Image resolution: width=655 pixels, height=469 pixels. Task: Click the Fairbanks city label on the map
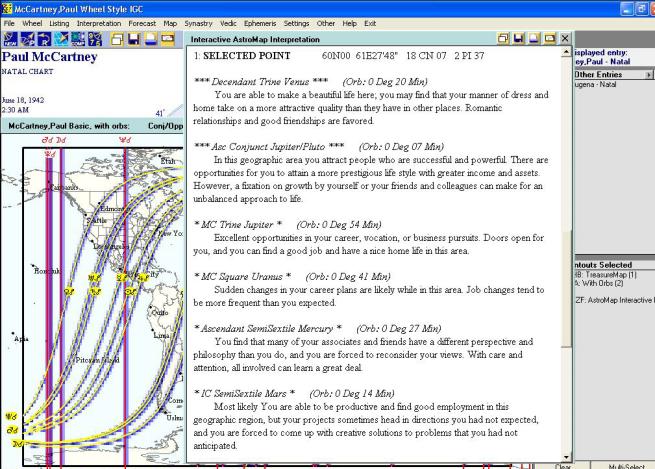point(63,187)
